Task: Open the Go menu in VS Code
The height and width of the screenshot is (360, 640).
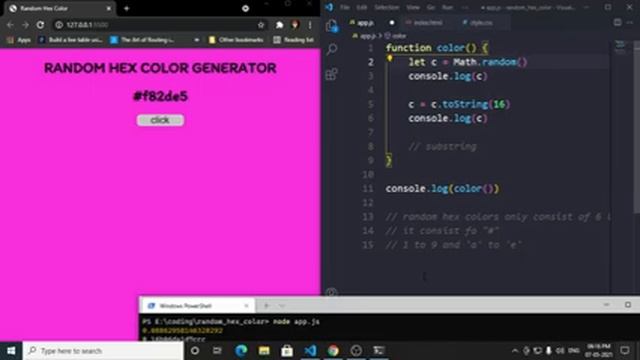Action: pos(431,7)
